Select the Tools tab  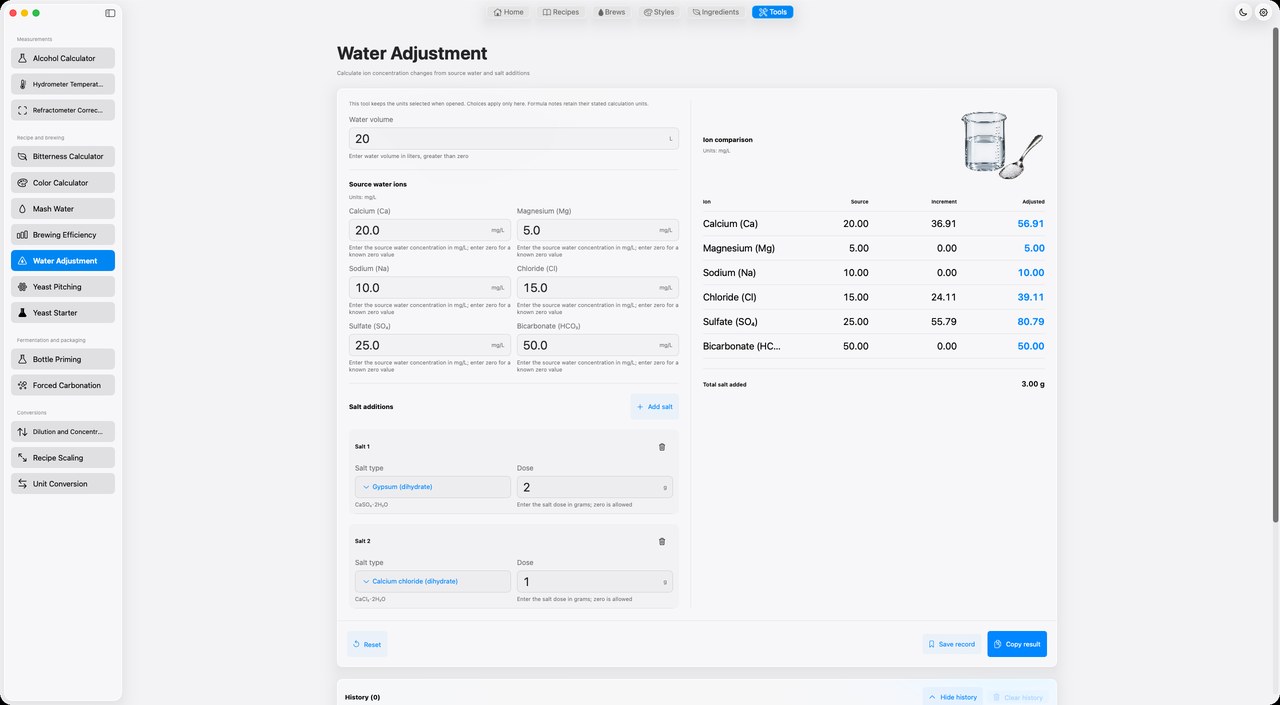pyautogui.click(x=773, y=12)
